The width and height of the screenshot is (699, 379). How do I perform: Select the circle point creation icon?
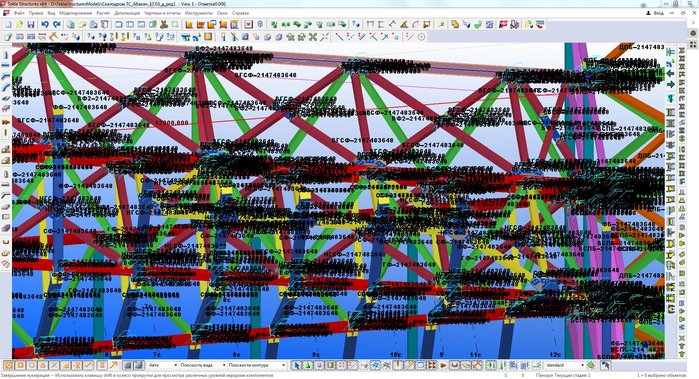click(x=421, y=37)
